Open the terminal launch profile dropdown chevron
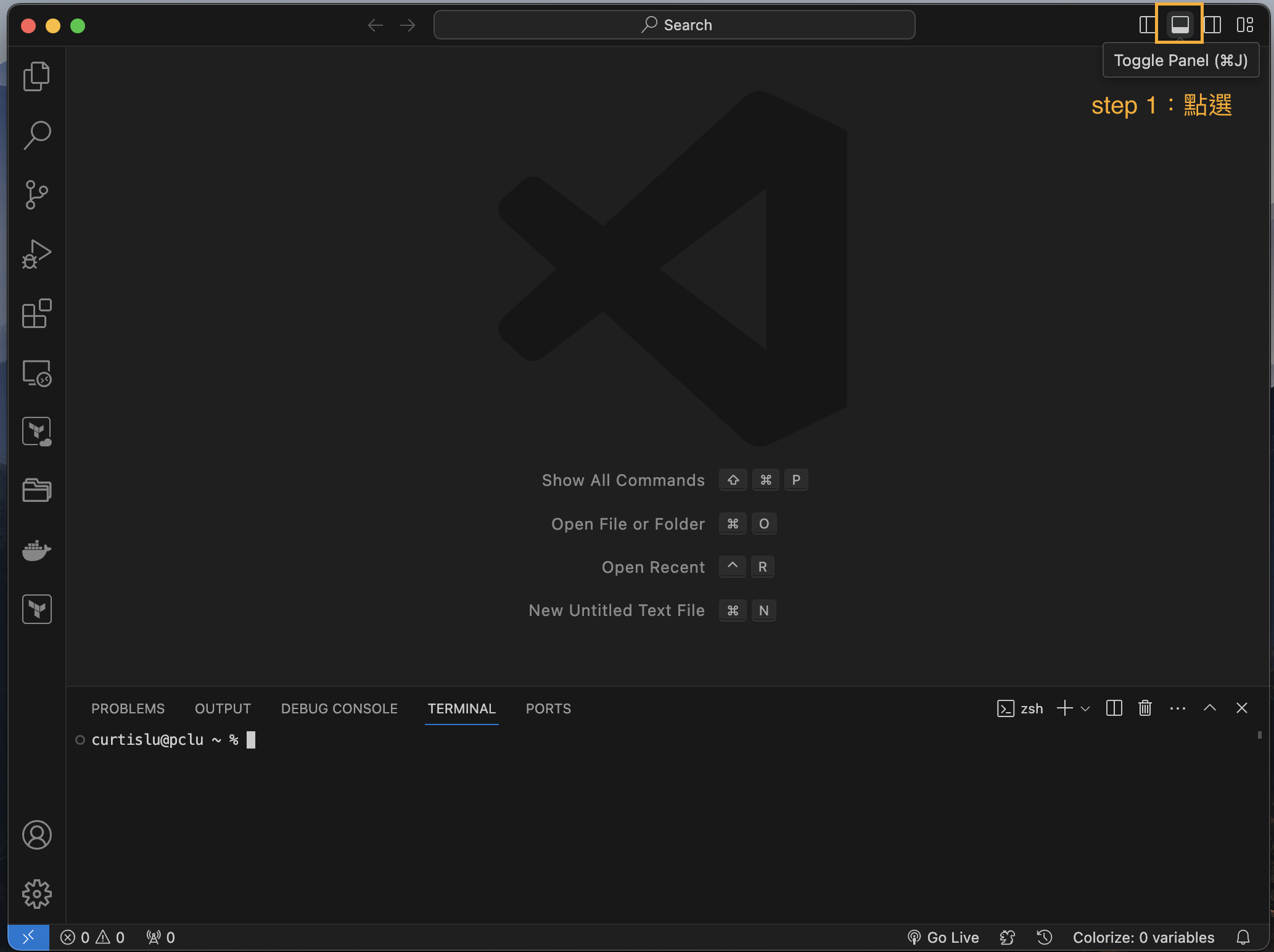 pyautogui.click(x=1085, y=708)
